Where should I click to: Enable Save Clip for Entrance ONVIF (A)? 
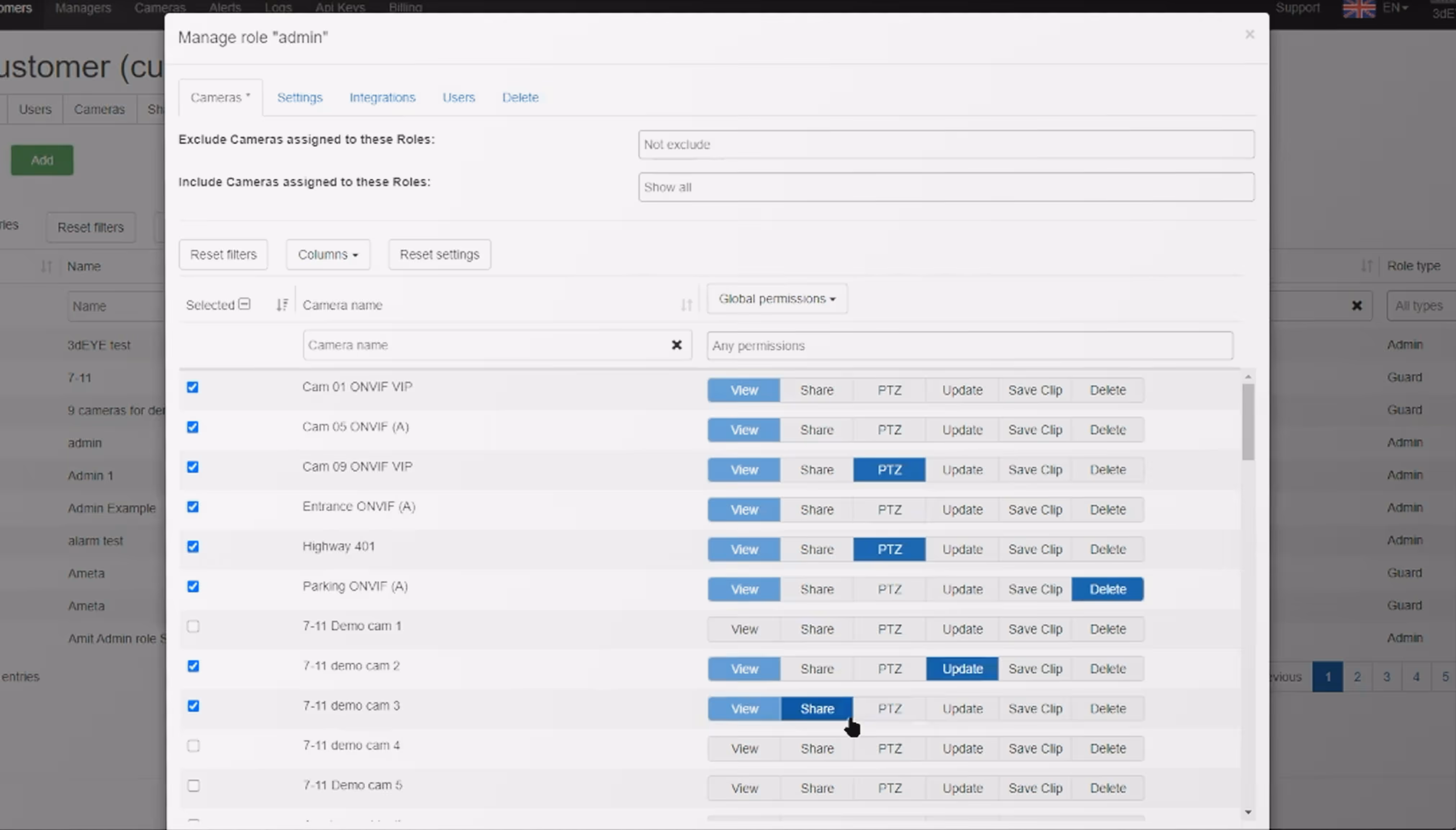1035,510
